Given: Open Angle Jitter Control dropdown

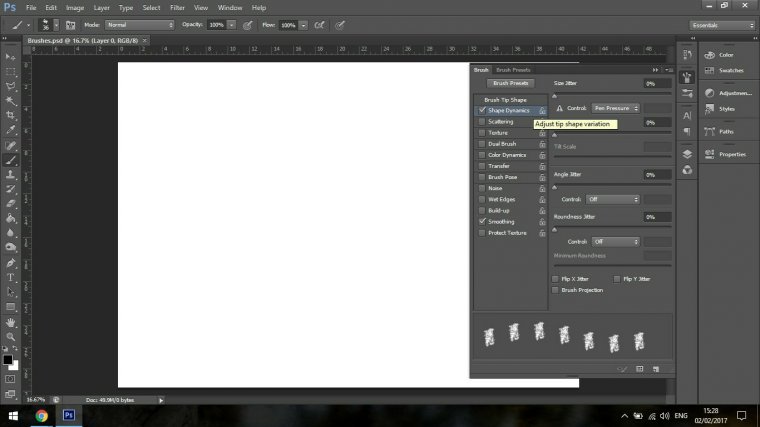Looking at the screenshot, I should [613, 199].
